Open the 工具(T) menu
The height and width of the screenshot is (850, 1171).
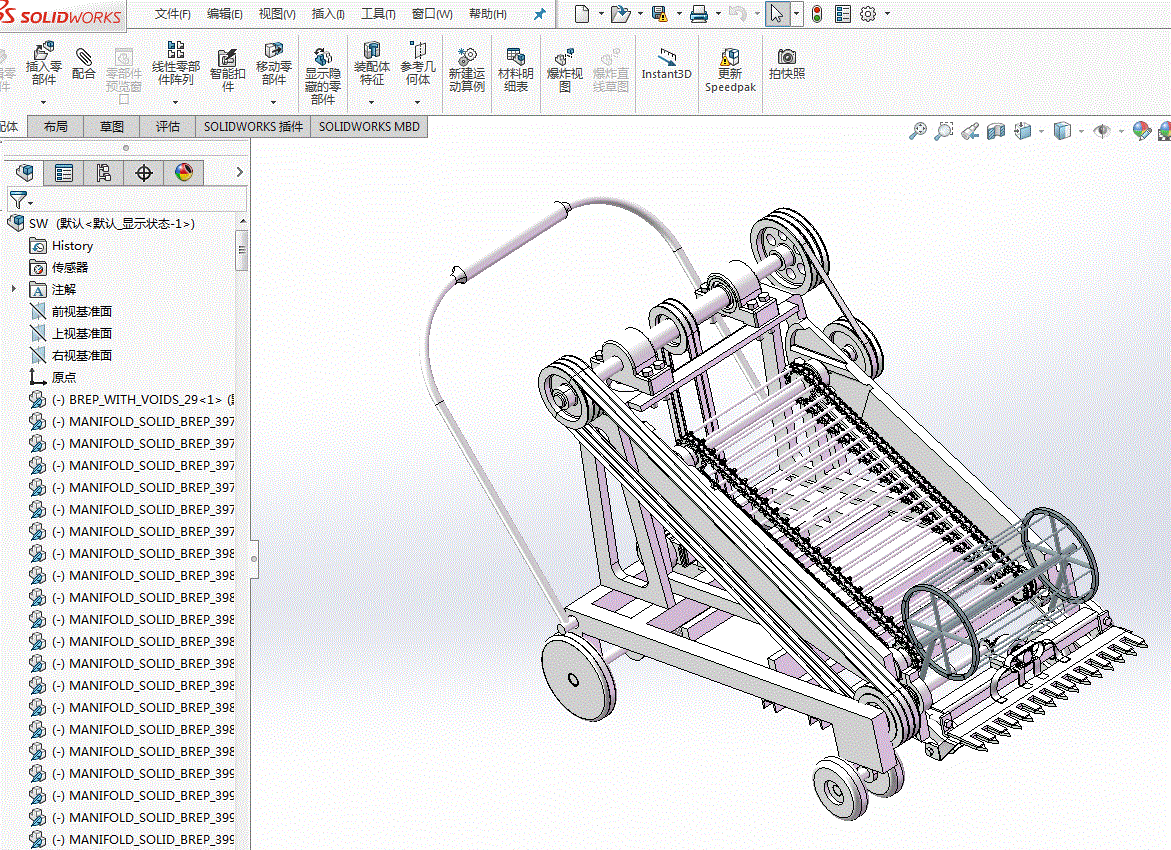[378, 14]
